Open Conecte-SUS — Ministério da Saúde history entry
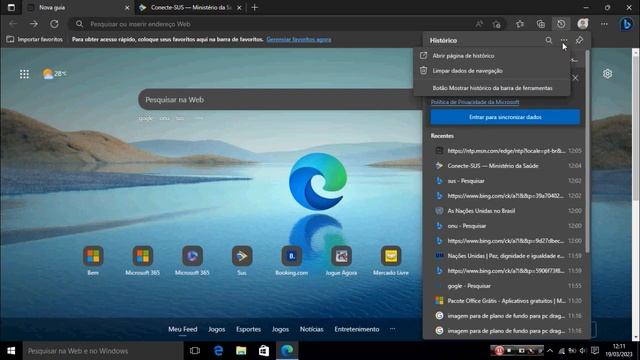Image resolution: width=640 pixels, height=360 pixels. coord(506,166)
